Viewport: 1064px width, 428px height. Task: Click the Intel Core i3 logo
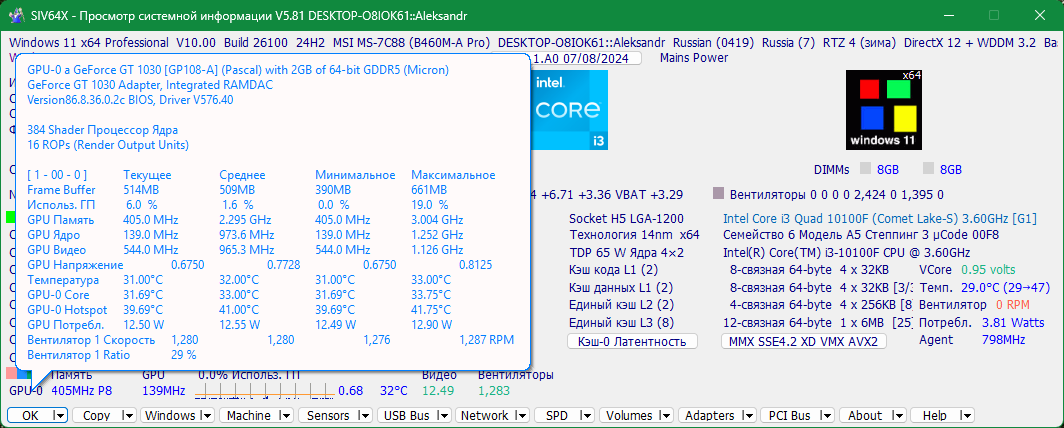569,109
